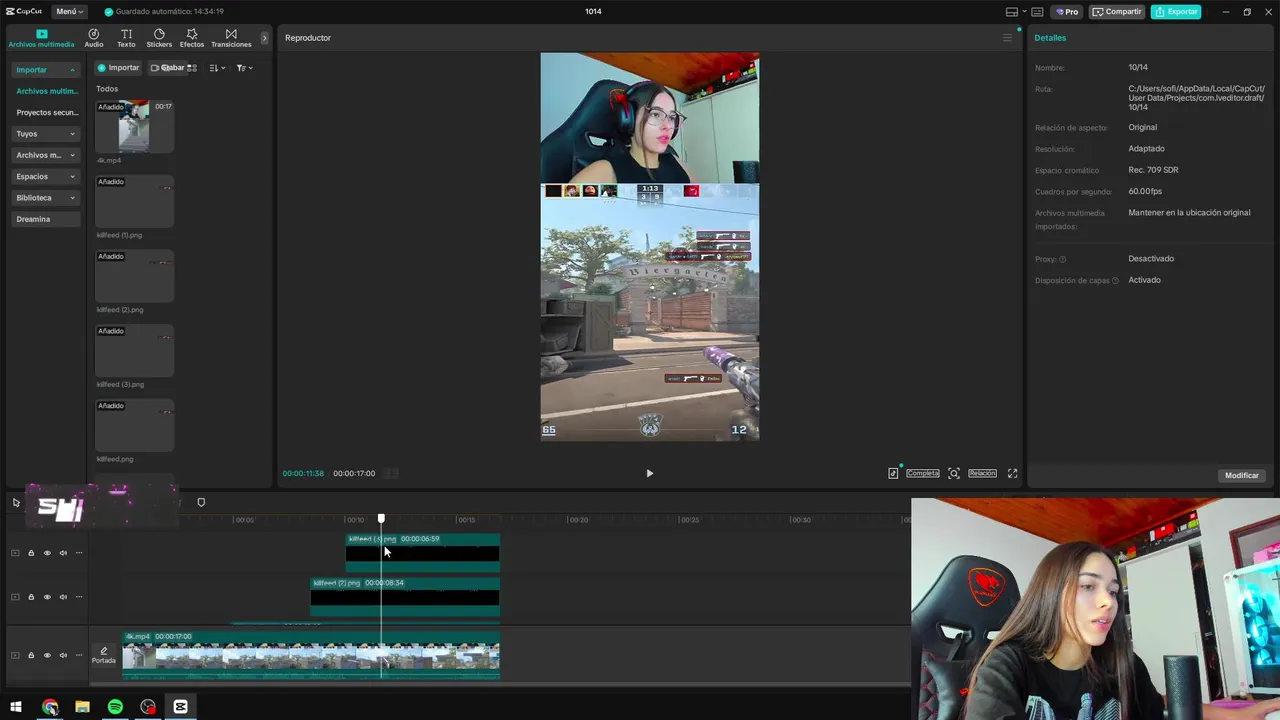
Task: Open the layout selector icon
Action: [x=1011, y=12]
